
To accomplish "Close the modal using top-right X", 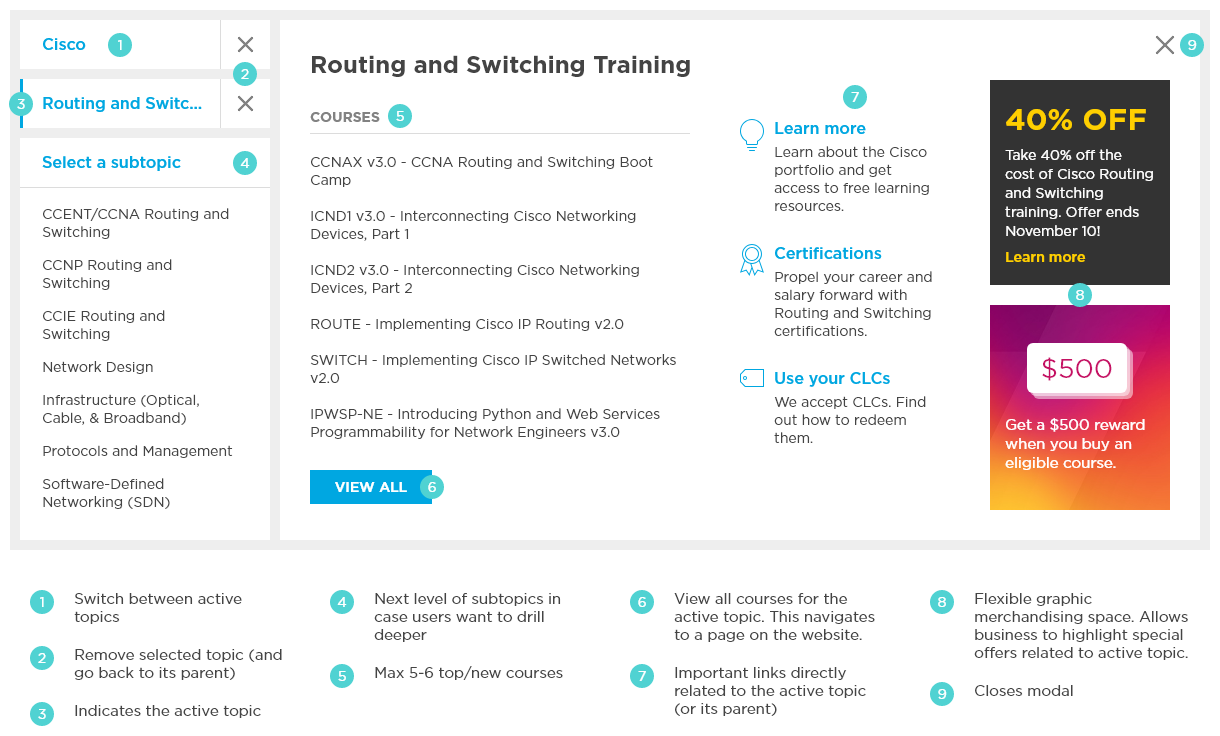I will pos(1164,44).
